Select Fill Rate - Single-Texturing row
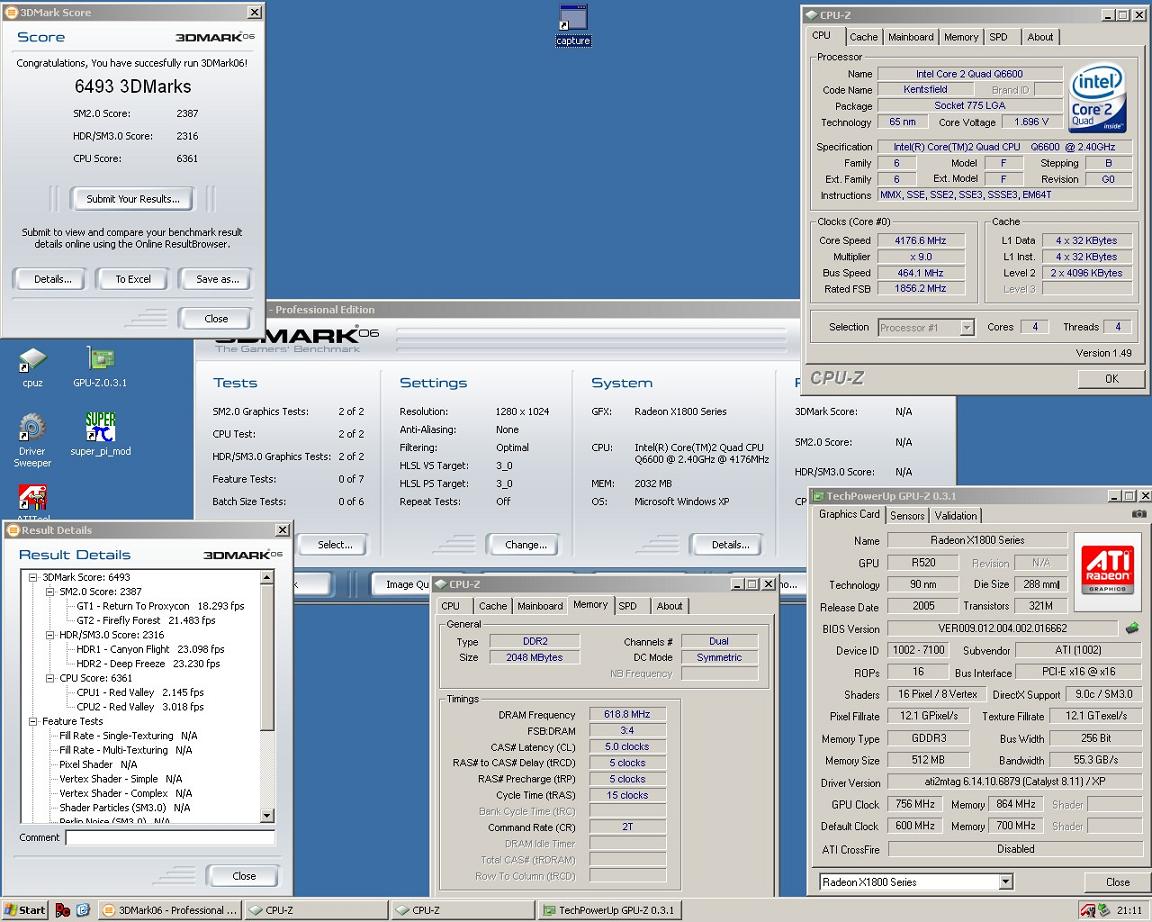Viewport: 1152px width, 922px height. click(128, 735)
